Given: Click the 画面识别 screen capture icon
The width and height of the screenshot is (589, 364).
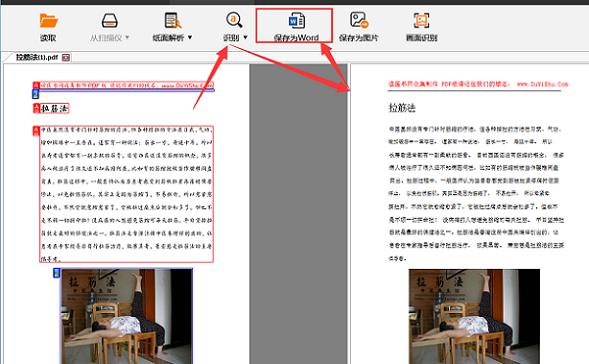Looking at the screenshot, I should (x=421, y=20).
